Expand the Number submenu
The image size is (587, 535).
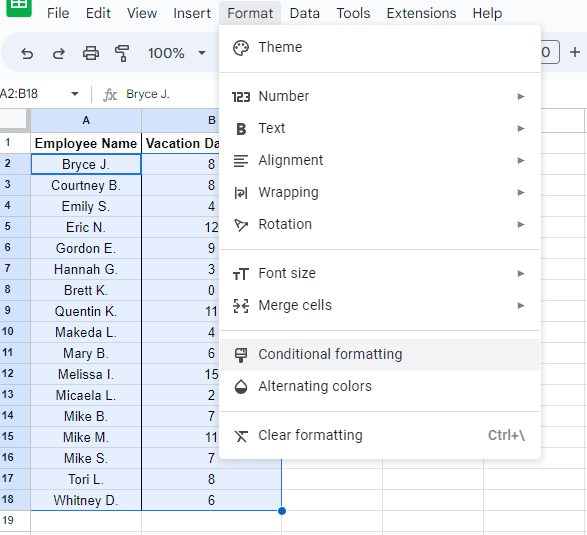(x=380, y=97)
